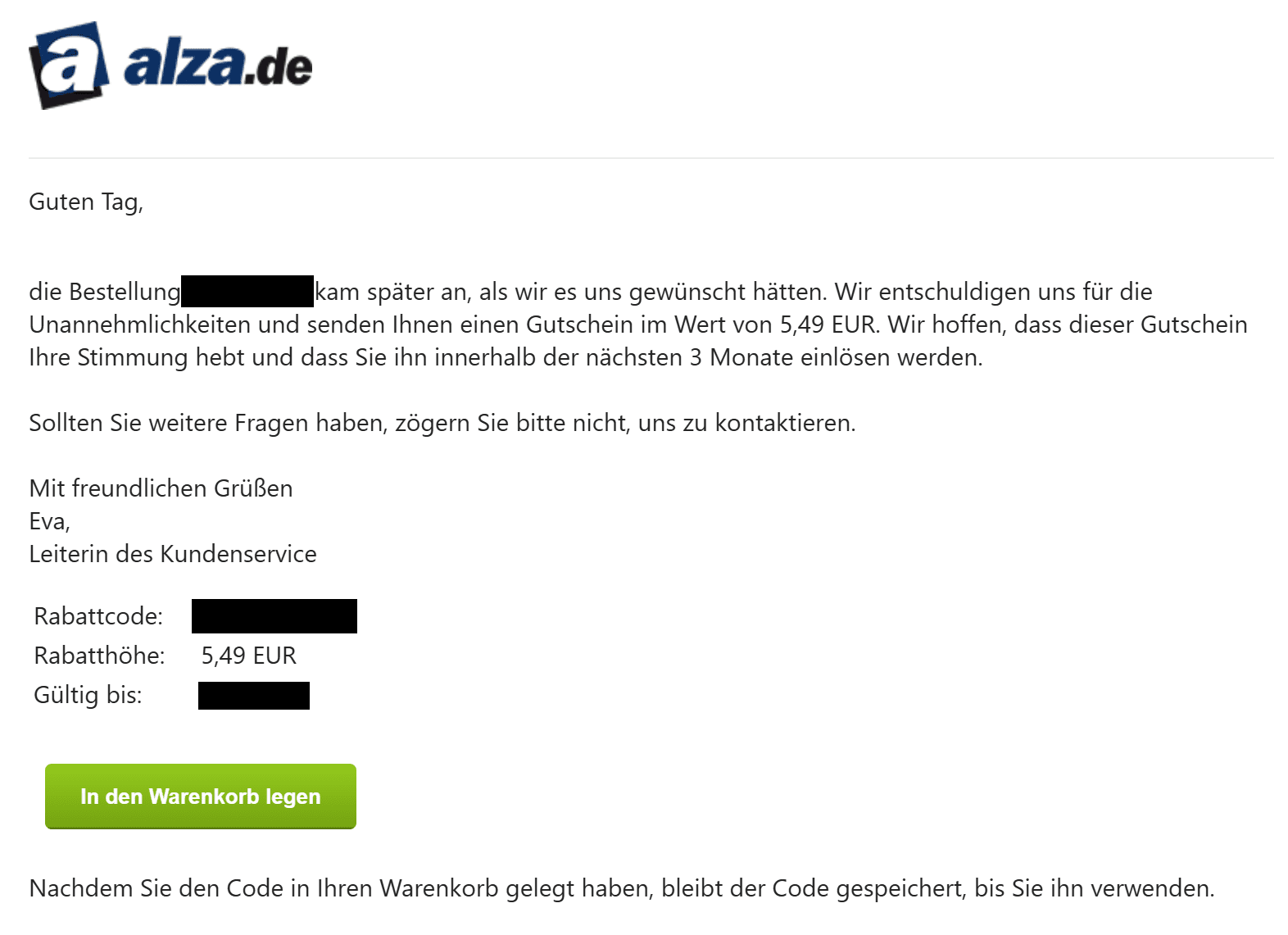
Task: Click the "Rabattcode:" label
Action: point(98,616)
